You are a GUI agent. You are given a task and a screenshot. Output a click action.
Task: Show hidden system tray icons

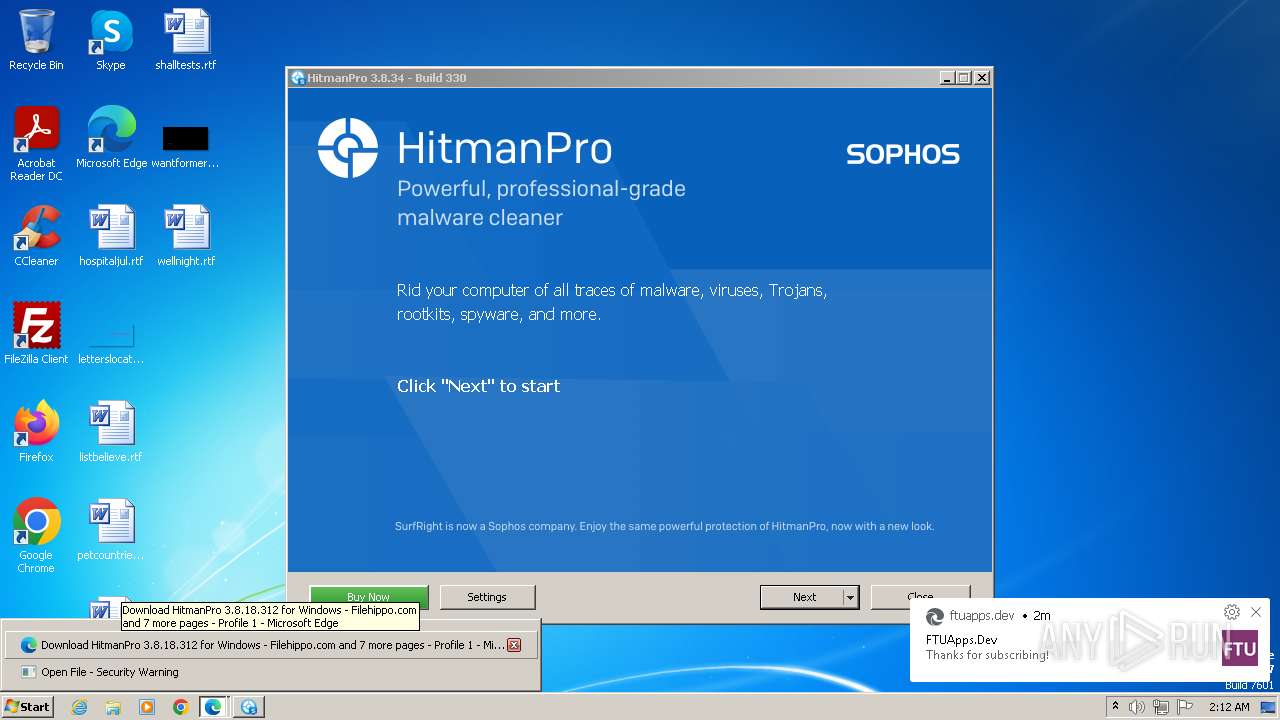point(1116,707)
